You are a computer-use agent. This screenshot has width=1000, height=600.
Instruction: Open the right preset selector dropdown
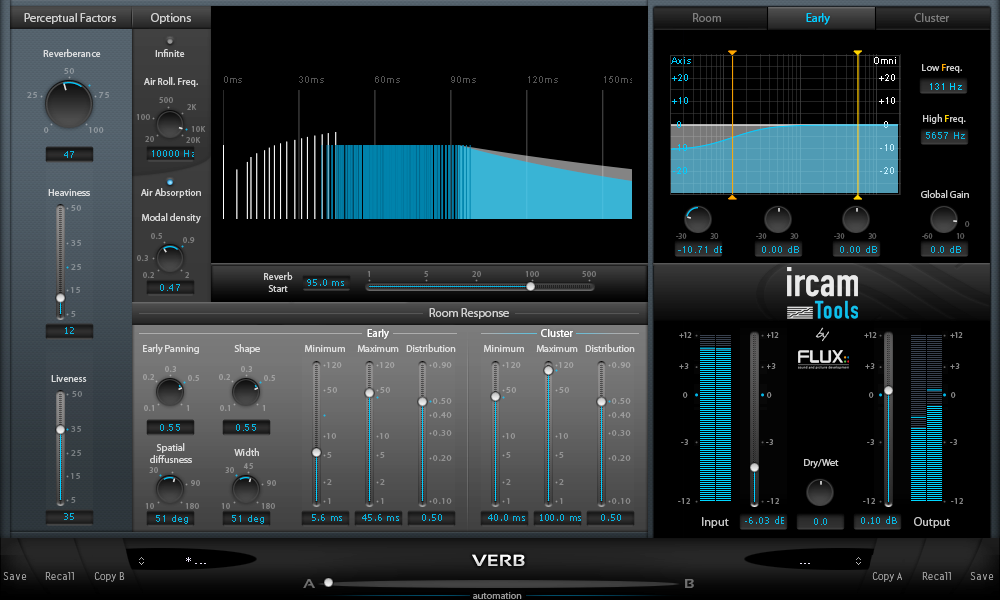803,560
